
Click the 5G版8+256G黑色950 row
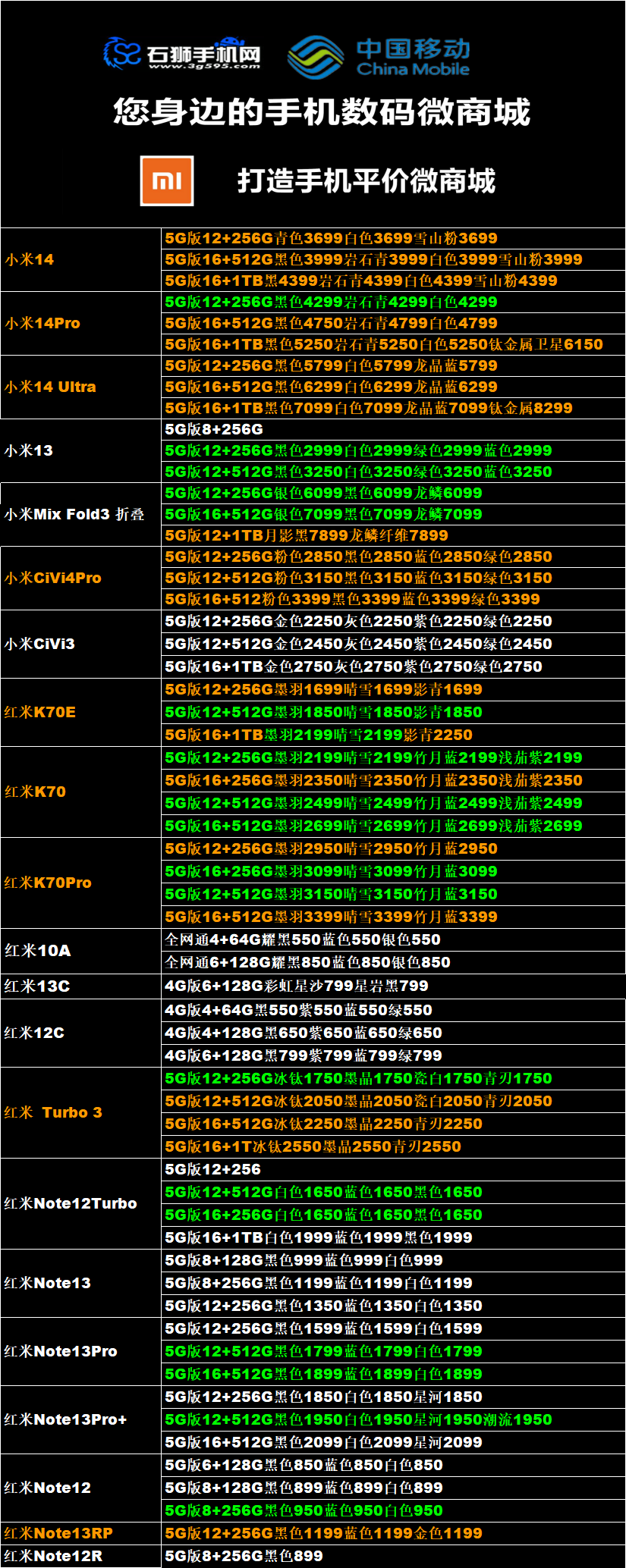click(394, 1510)
